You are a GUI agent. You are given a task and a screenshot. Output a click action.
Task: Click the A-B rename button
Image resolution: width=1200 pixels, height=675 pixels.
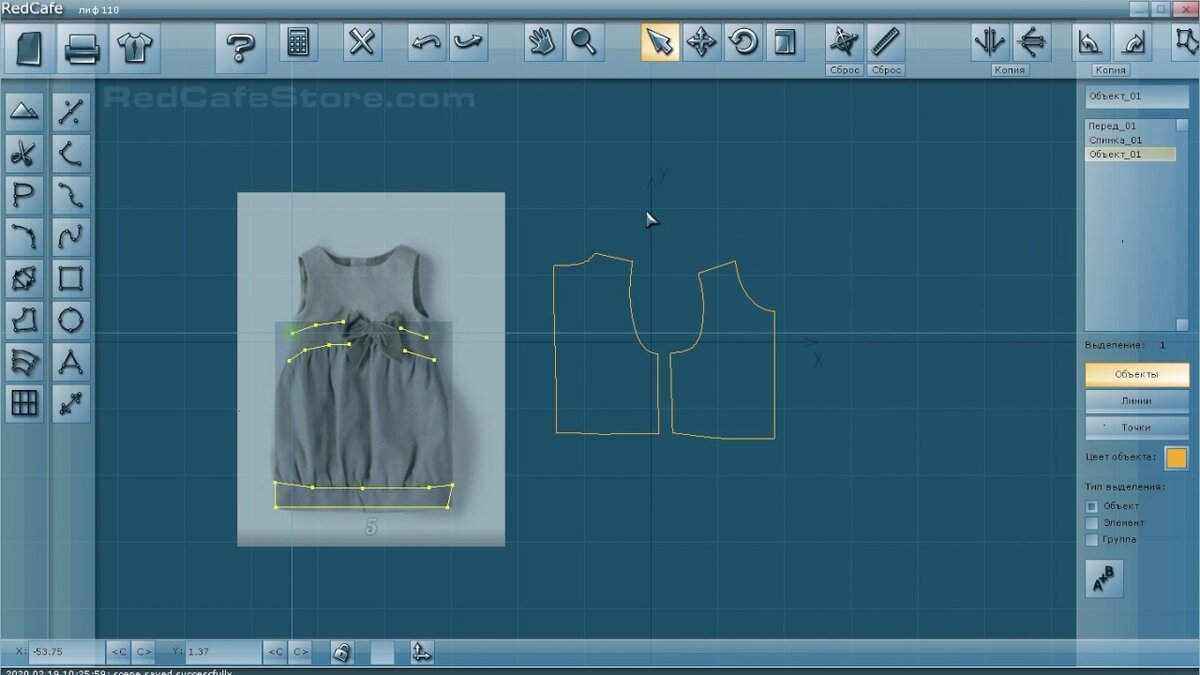click(x=1105, y=578)
